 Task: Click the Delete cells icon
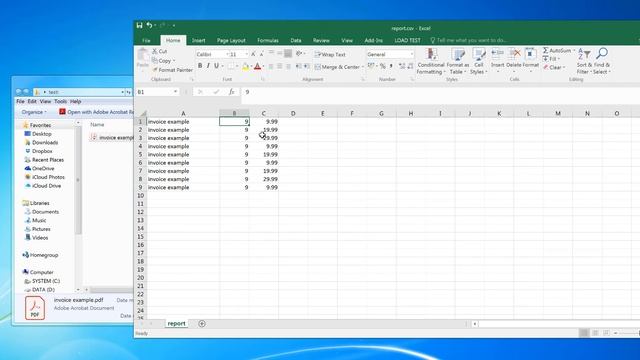point(514,53)
